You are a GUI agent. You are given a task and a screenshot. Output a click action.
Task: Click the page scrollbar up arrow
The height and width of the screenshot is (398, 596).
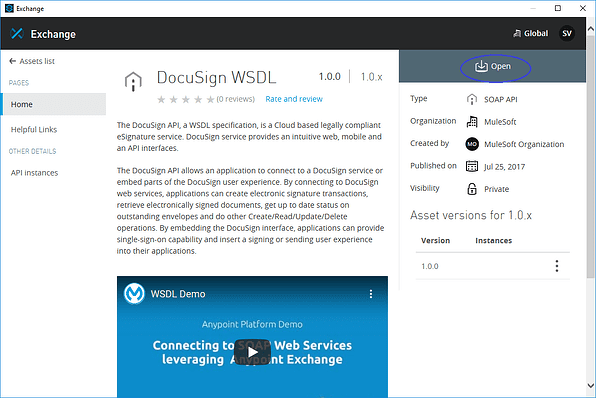click(590, 29)
